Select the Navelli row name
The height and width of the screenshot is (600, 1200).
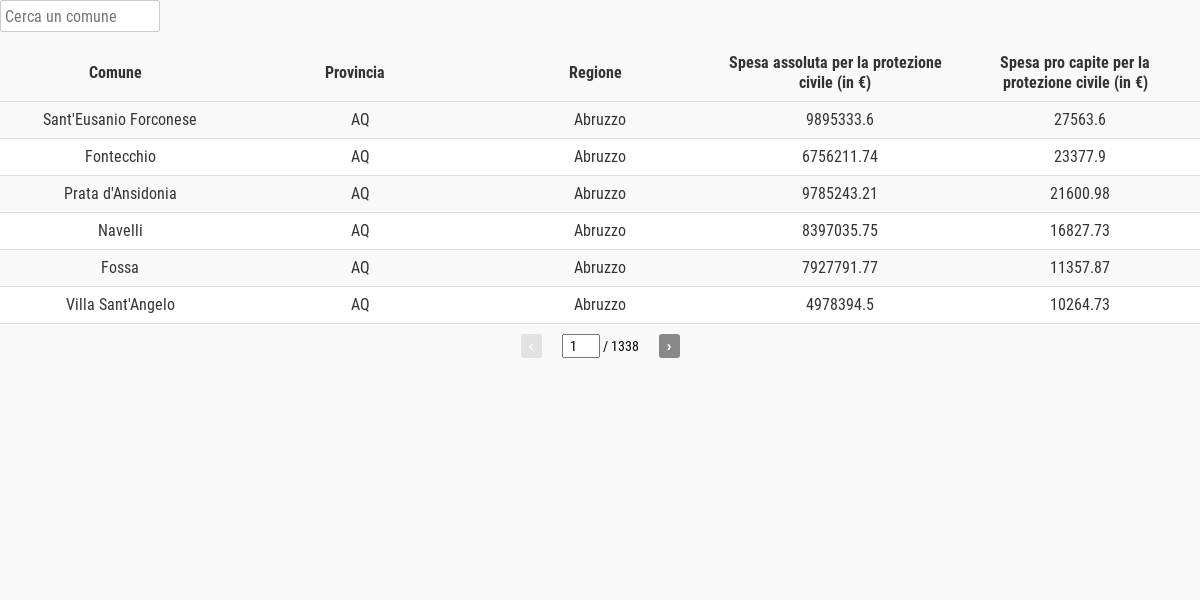pos(120,231)
